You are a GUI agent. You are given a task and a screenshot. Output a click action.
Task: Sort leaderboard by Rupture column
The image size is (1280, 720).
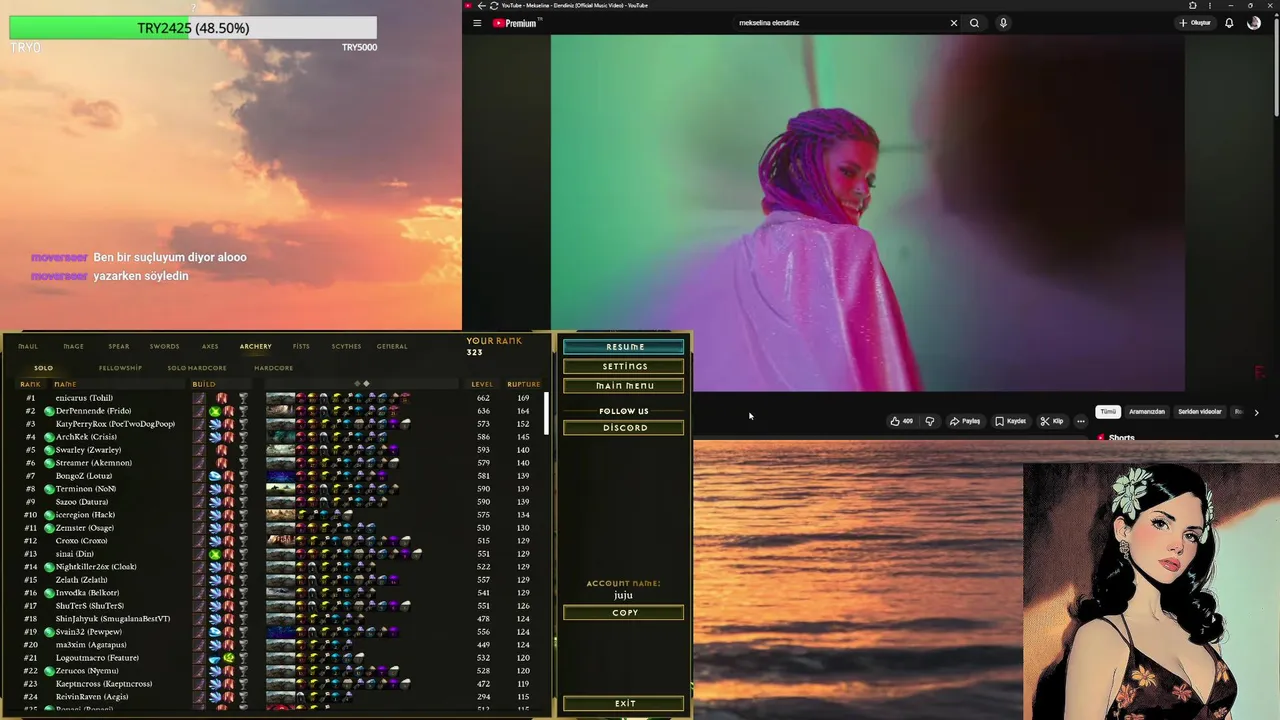click(x=523, y=384)
